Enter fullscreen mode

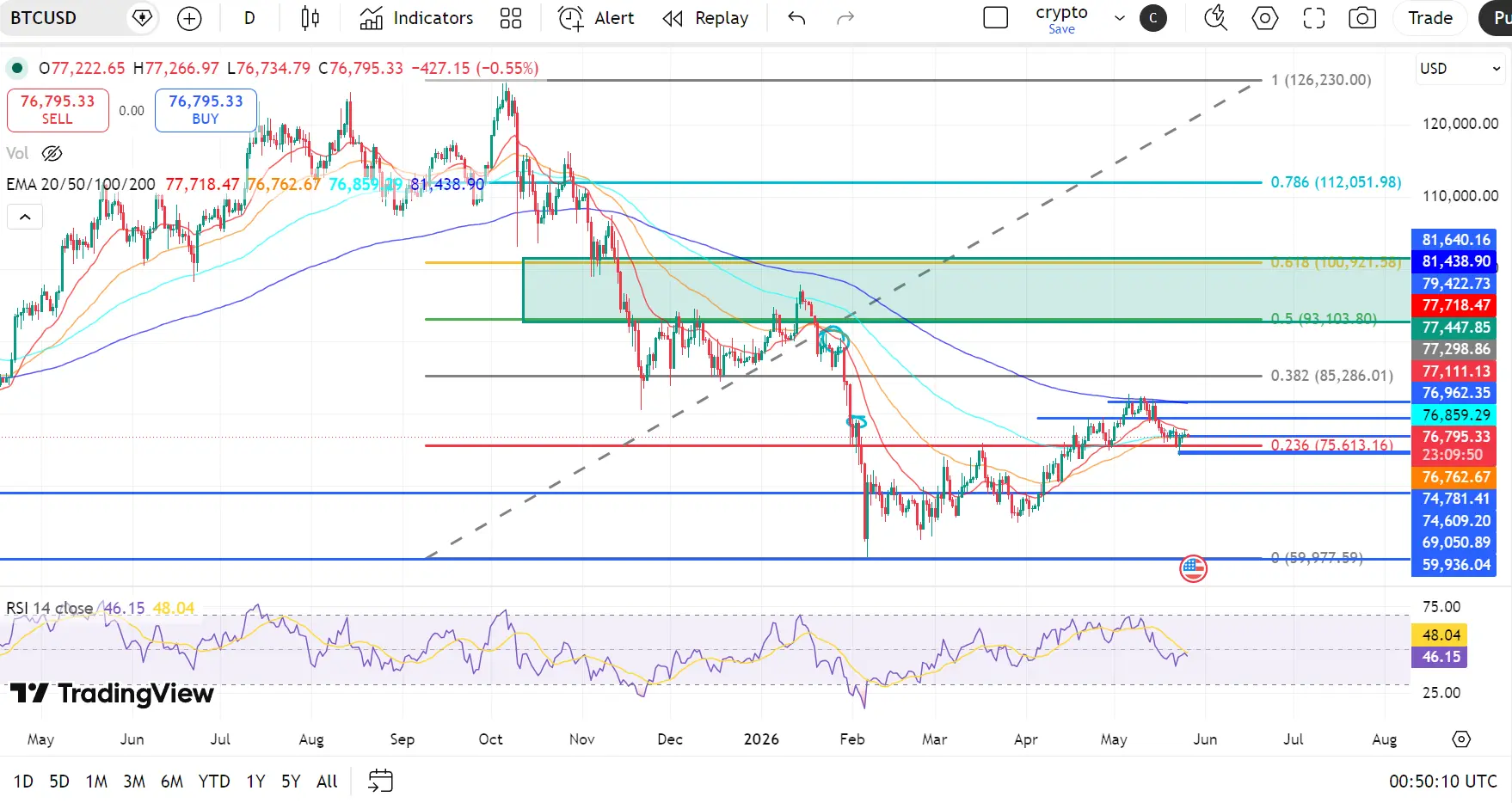pyautogui.click(x=1314, y=18)
